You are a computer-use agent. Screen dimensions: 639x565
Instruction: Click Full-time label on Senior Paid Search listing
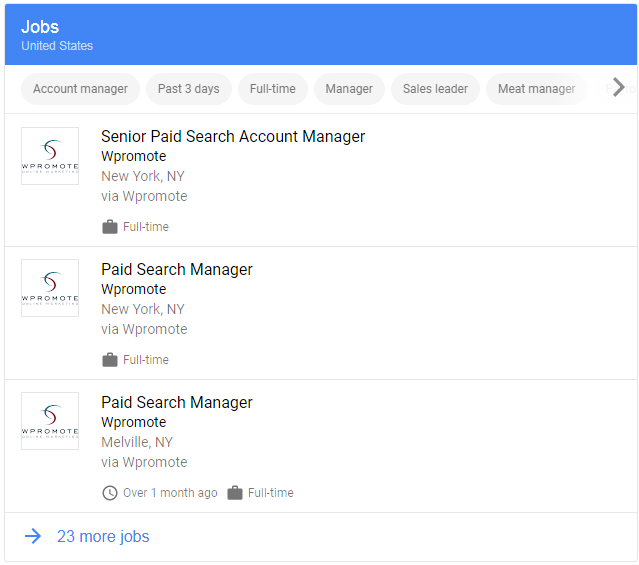(146, 227)
